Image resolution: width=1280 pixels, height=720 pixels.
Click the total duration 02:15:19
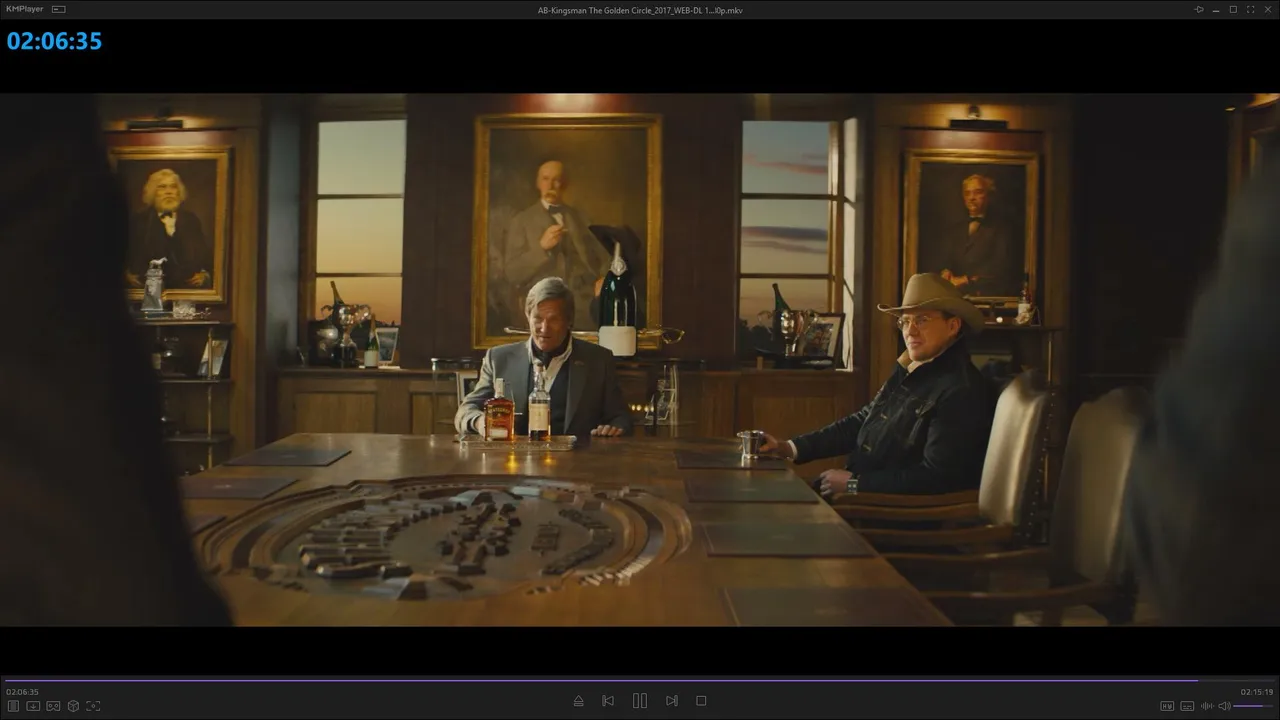pyautogui.click(x=1257, y=692)
